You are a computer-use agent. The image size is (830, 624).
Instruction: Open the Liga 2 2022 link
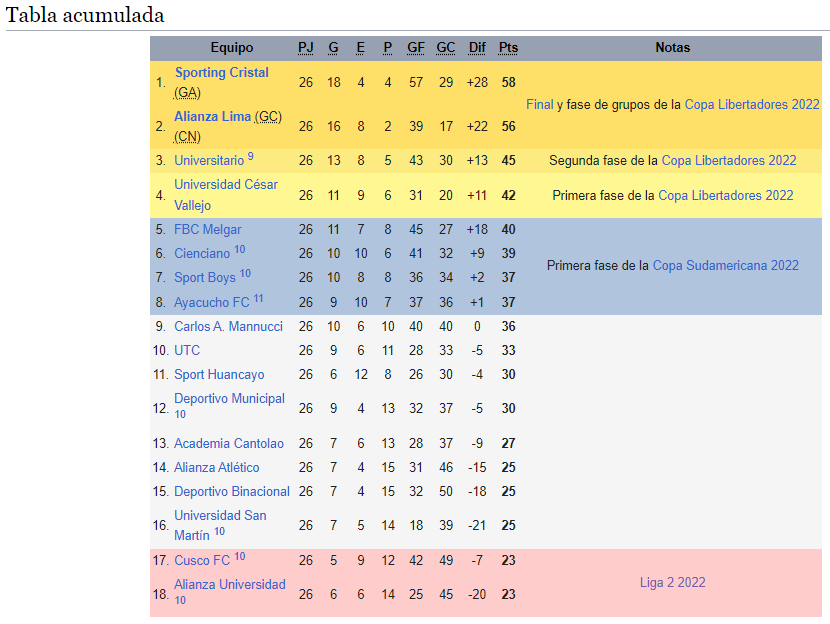point(672,583)
